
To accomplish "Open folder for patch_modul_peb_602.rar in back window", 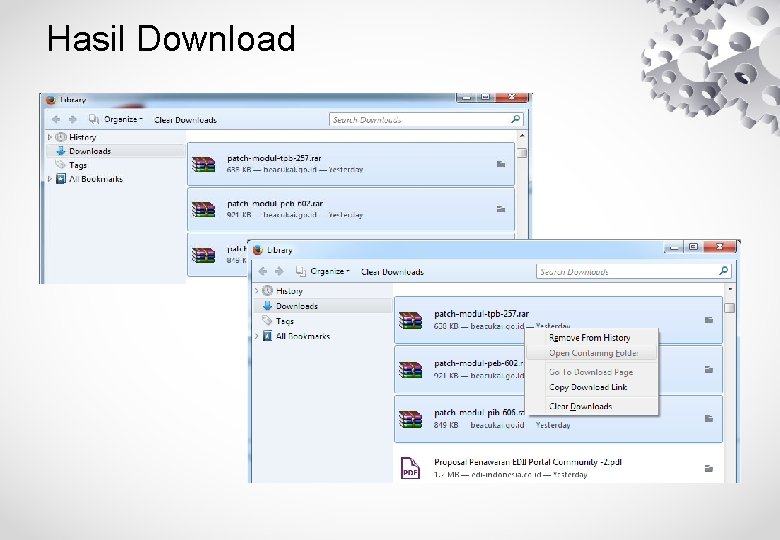I will point(501,209).
